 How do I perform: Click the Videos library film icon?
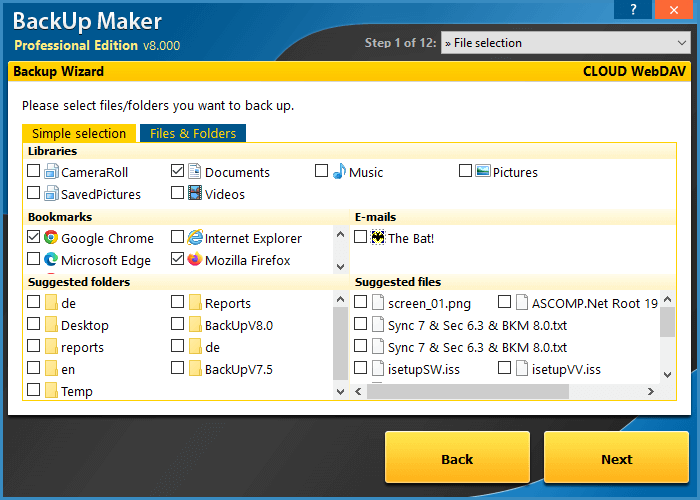pyautogui.click(x=194, y=194)
